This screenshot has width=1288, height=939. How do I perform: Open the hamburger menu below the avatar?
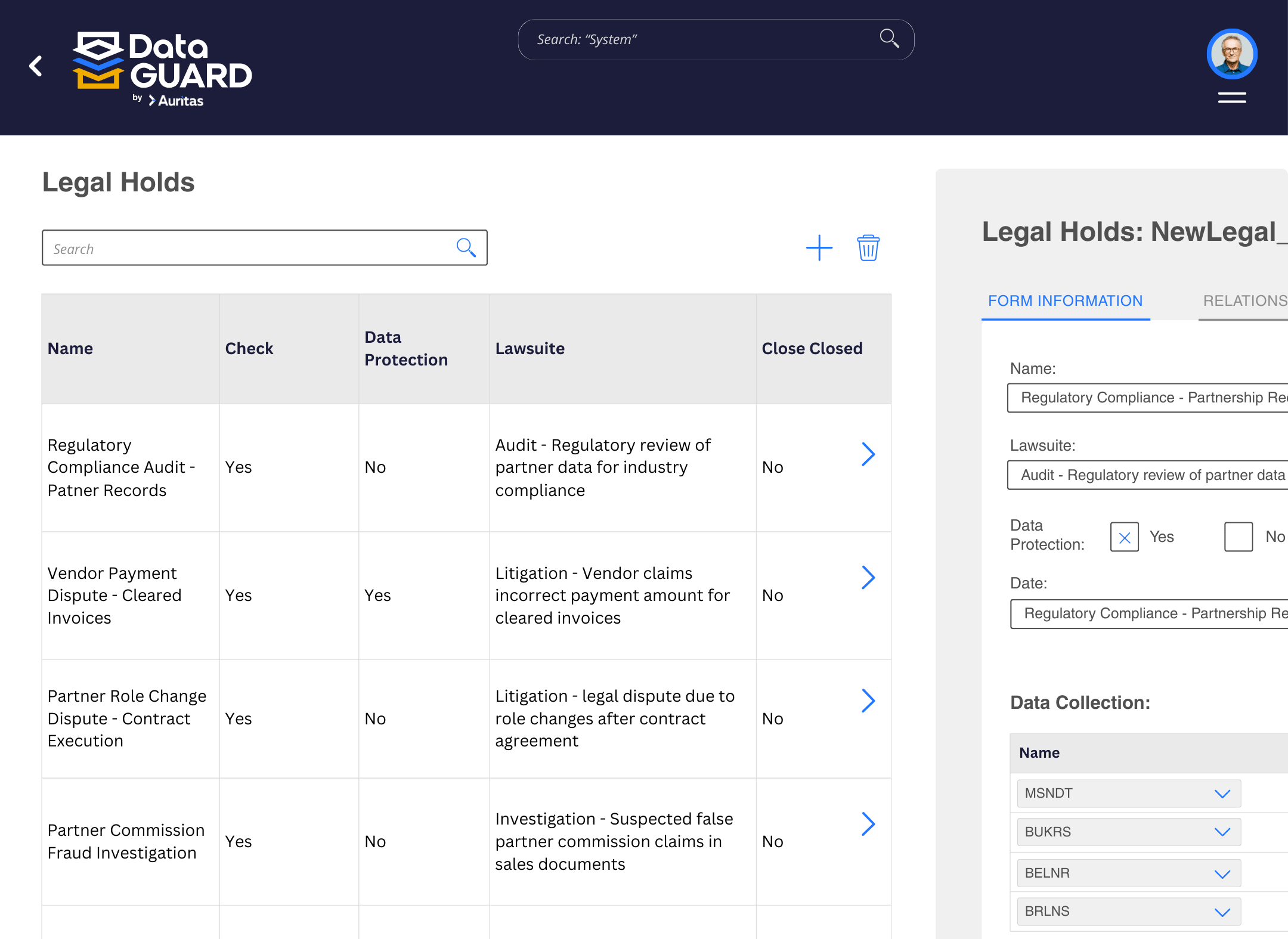1231,97
